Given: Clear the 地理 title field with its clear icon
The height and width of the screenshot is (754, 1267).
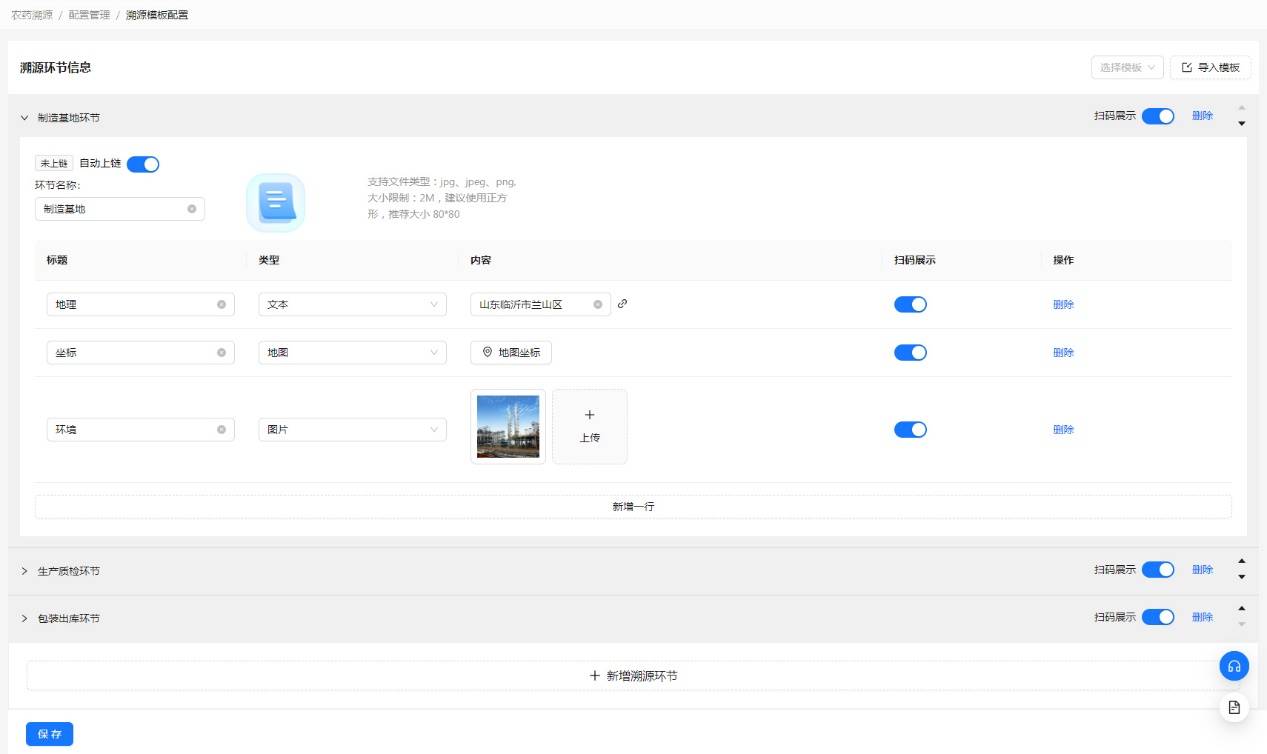Looking at the screenshot, I should [221, 305].
